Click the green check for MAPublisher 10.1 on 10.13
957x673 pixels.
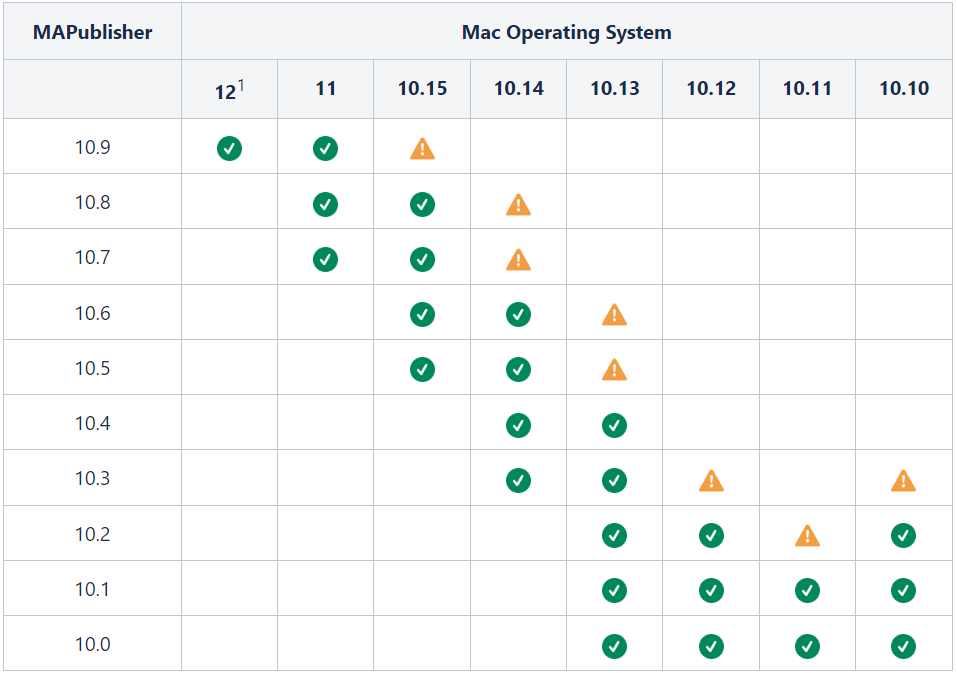tap(614, 590)
